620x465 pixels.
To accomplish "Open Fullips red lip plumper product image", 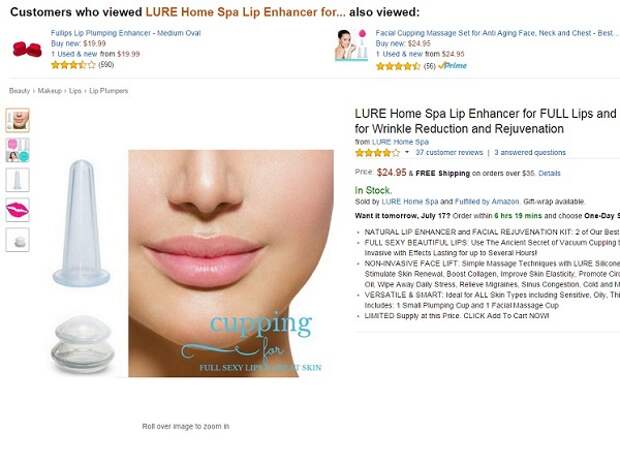I will tap(27, 49).
